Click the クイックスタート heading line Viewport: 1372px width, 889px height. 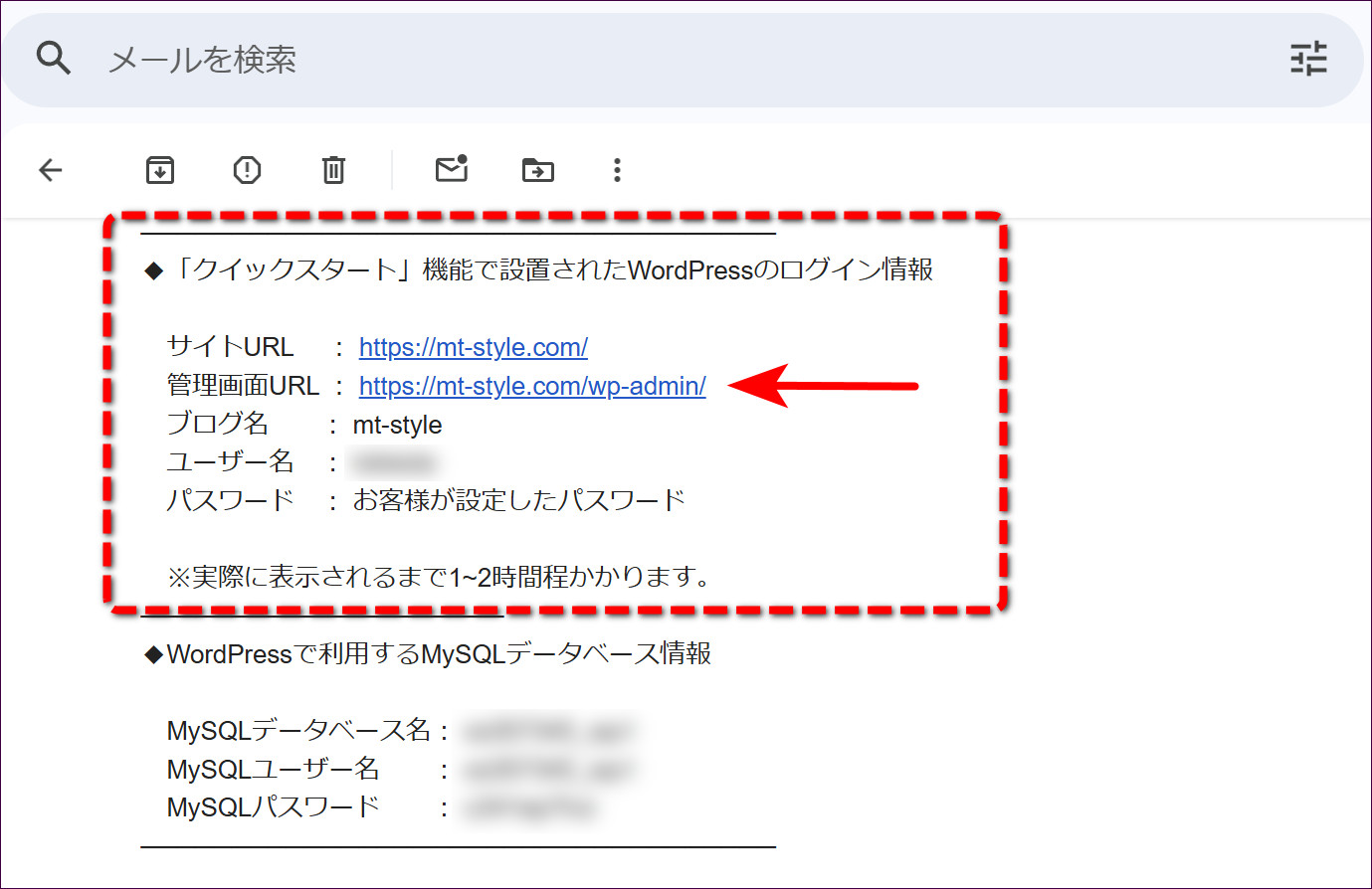538,270
